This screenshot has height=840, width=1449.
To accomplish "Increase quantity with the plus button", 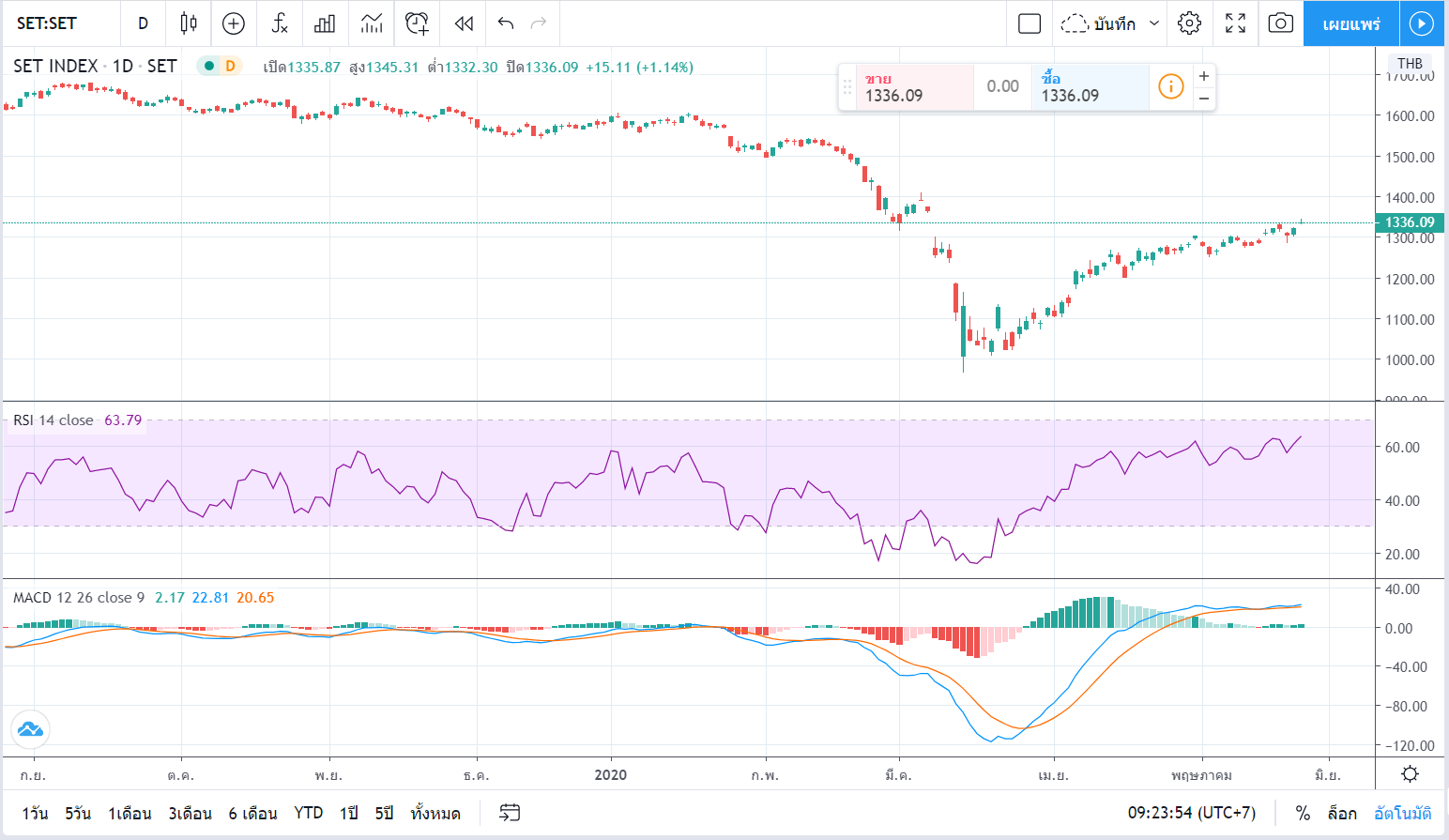I will coord(1203,76).
